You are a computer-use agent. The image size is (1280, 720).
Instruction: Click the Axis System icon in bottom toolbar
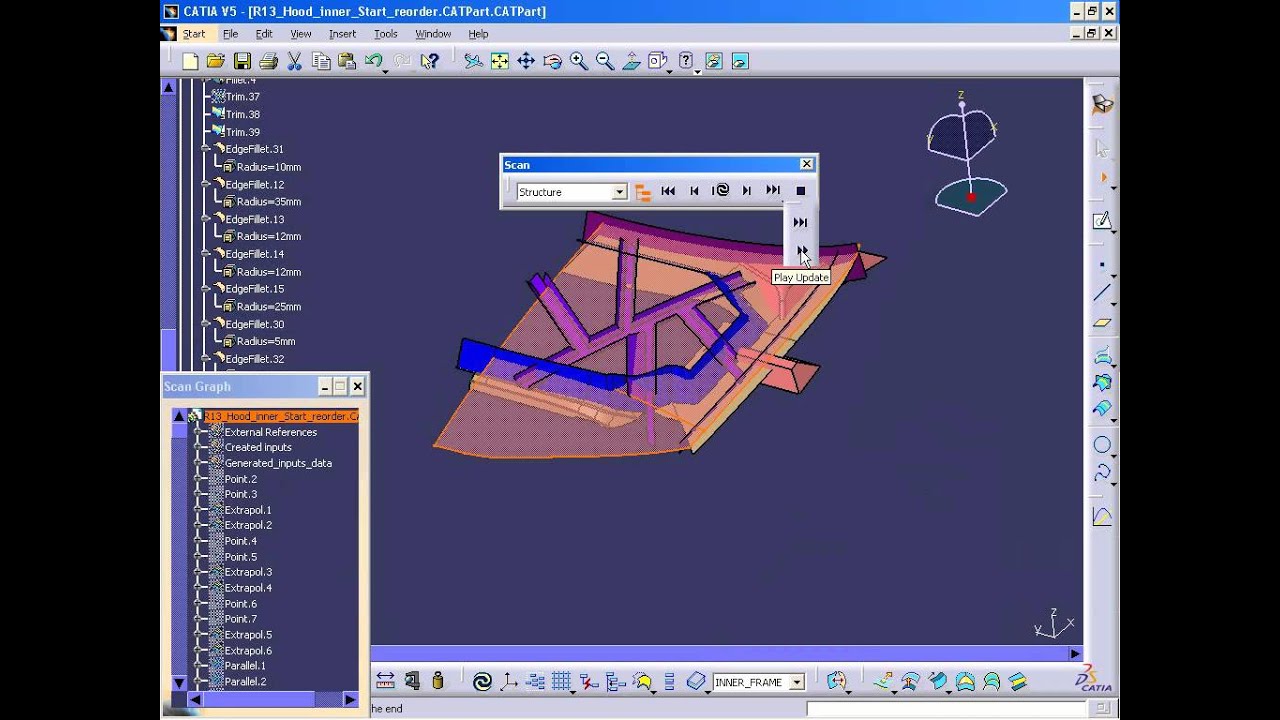coord(509,681)
